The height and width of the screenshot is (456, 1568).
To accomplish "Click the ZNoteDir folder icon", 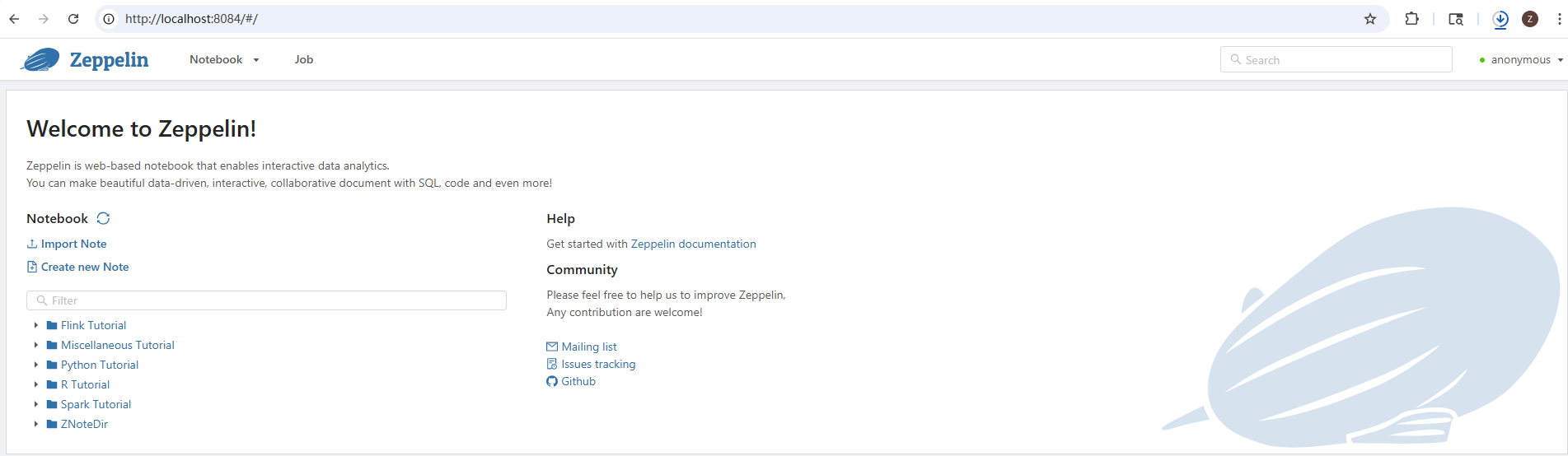I will [52, 424].
